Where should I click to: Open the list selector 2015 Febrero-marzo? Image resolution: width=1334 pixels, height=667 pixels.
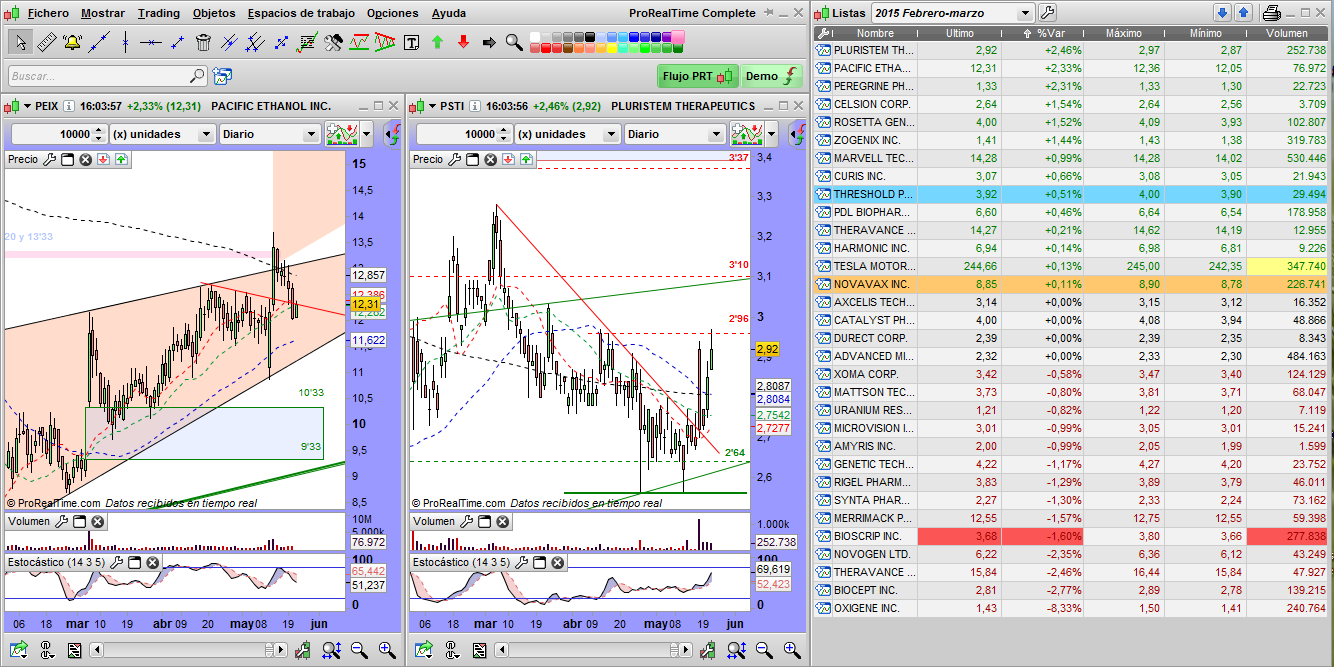pyautogui.click(x=952, y=13)
